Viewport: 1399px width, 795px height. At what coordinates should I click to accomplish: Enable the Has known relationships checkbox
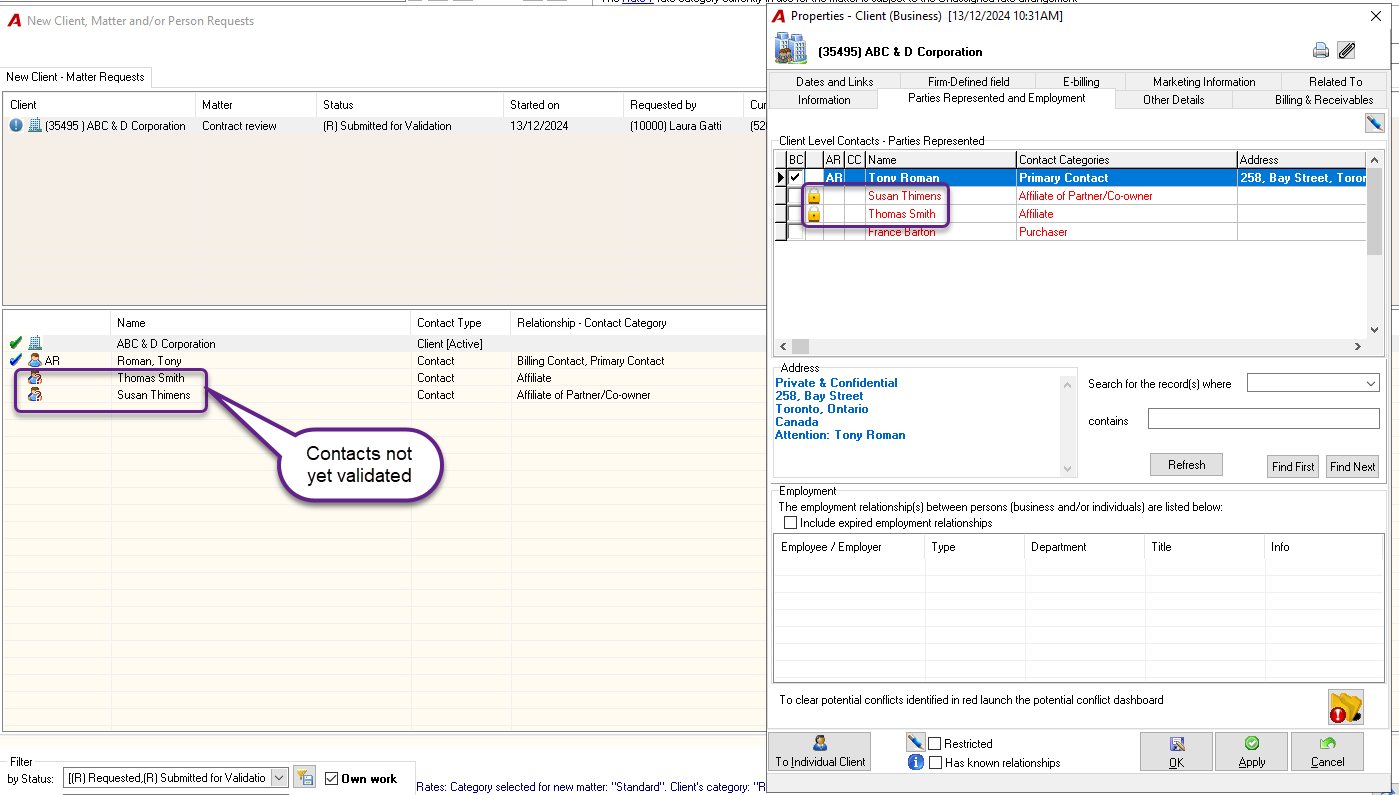(935, 762)
